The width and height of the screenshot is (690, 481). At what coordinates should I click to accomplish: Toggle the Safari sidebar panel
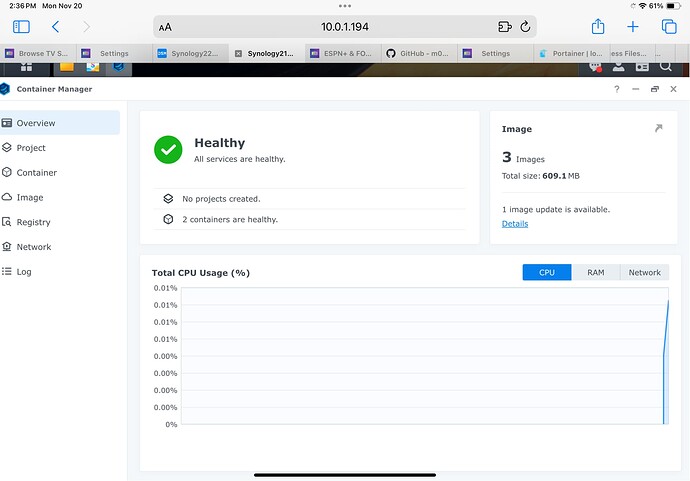point(21,27)
